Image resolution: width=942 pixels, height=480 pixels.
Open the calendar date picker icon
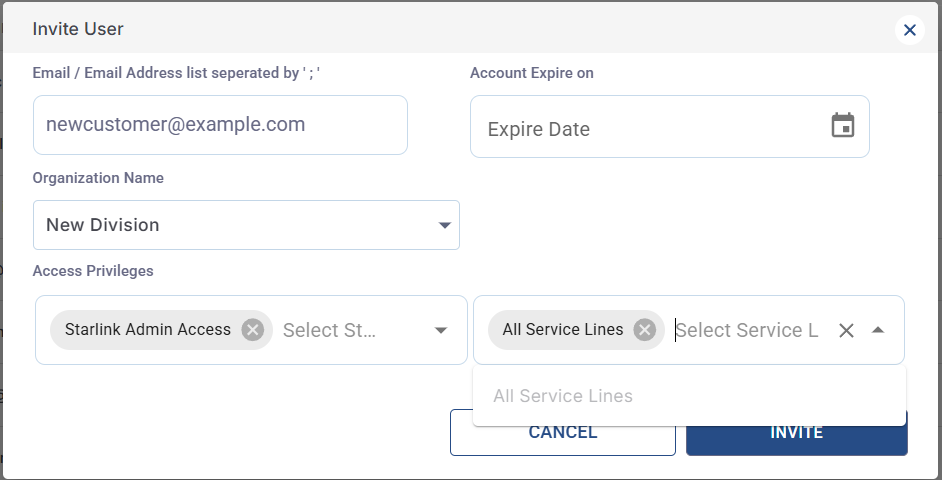(843, 126)
